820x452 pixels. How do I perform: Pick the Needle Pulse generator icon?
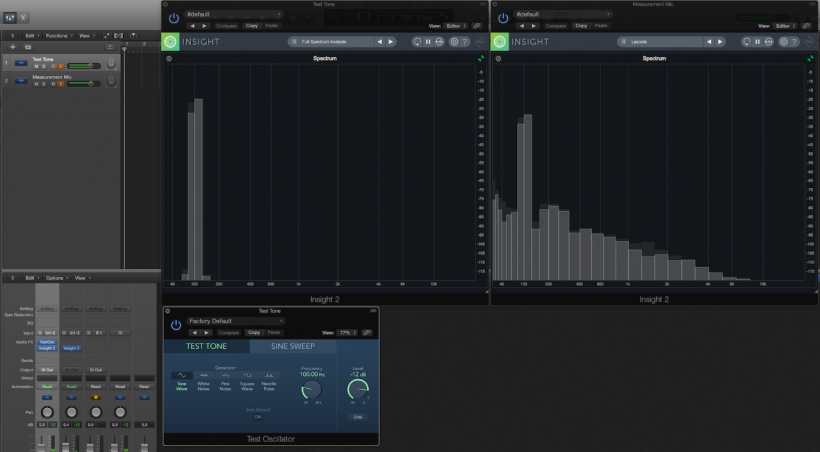click(270, 377)
